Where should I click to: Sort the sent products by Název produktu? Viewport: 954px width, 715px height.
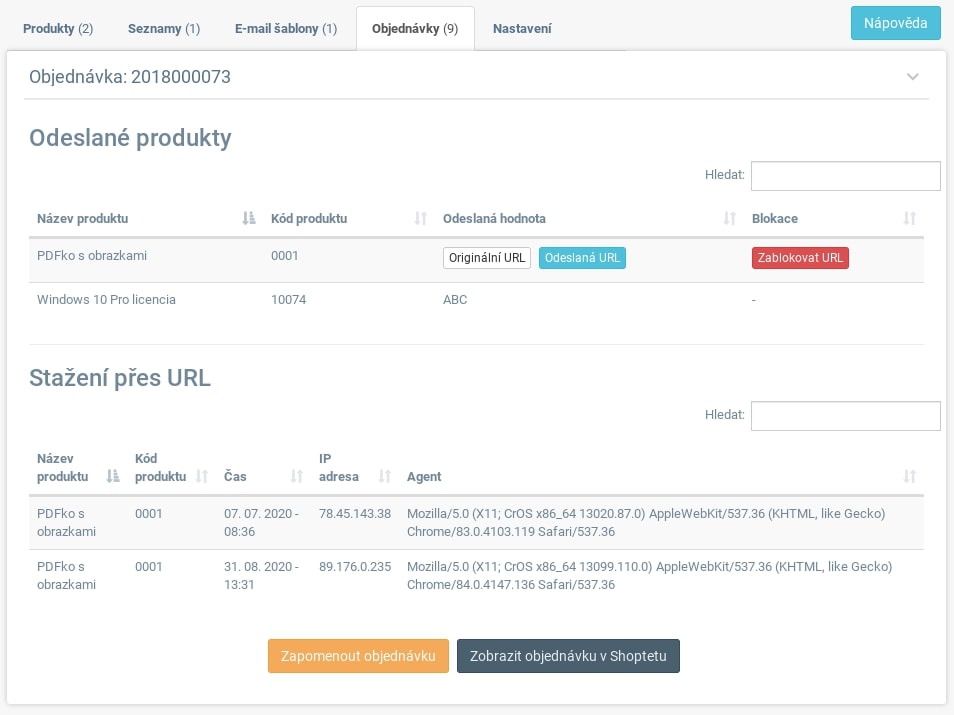pos(146,218)
